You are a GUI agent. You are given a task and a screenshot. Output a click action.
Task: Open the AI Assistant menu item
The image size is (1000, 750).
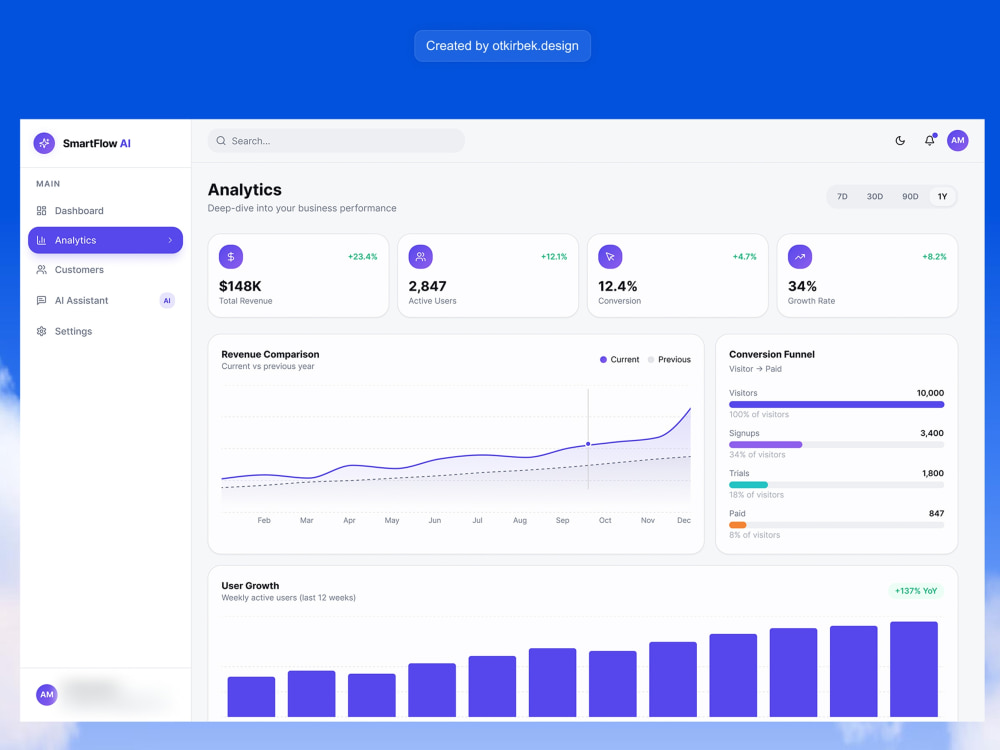(x=105, y=300)
